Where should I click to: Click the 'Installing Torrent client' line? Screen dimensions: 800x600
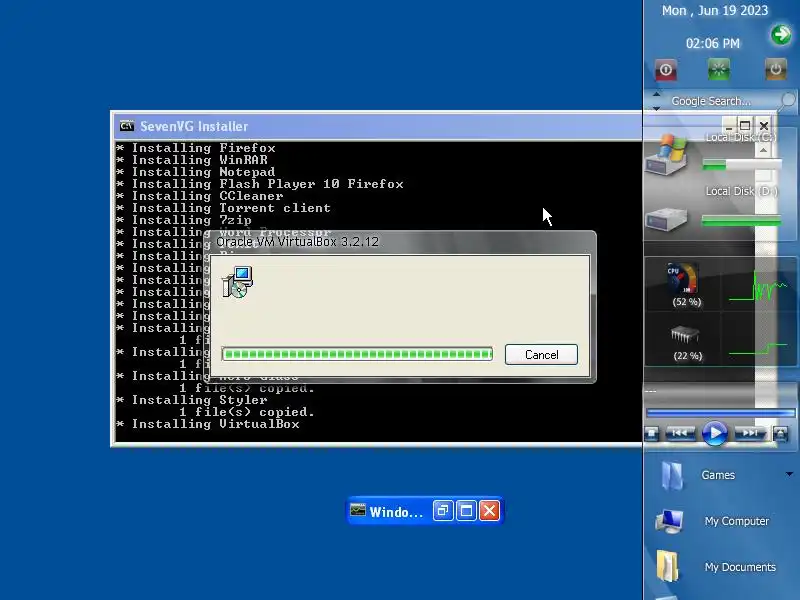point(223,208)
